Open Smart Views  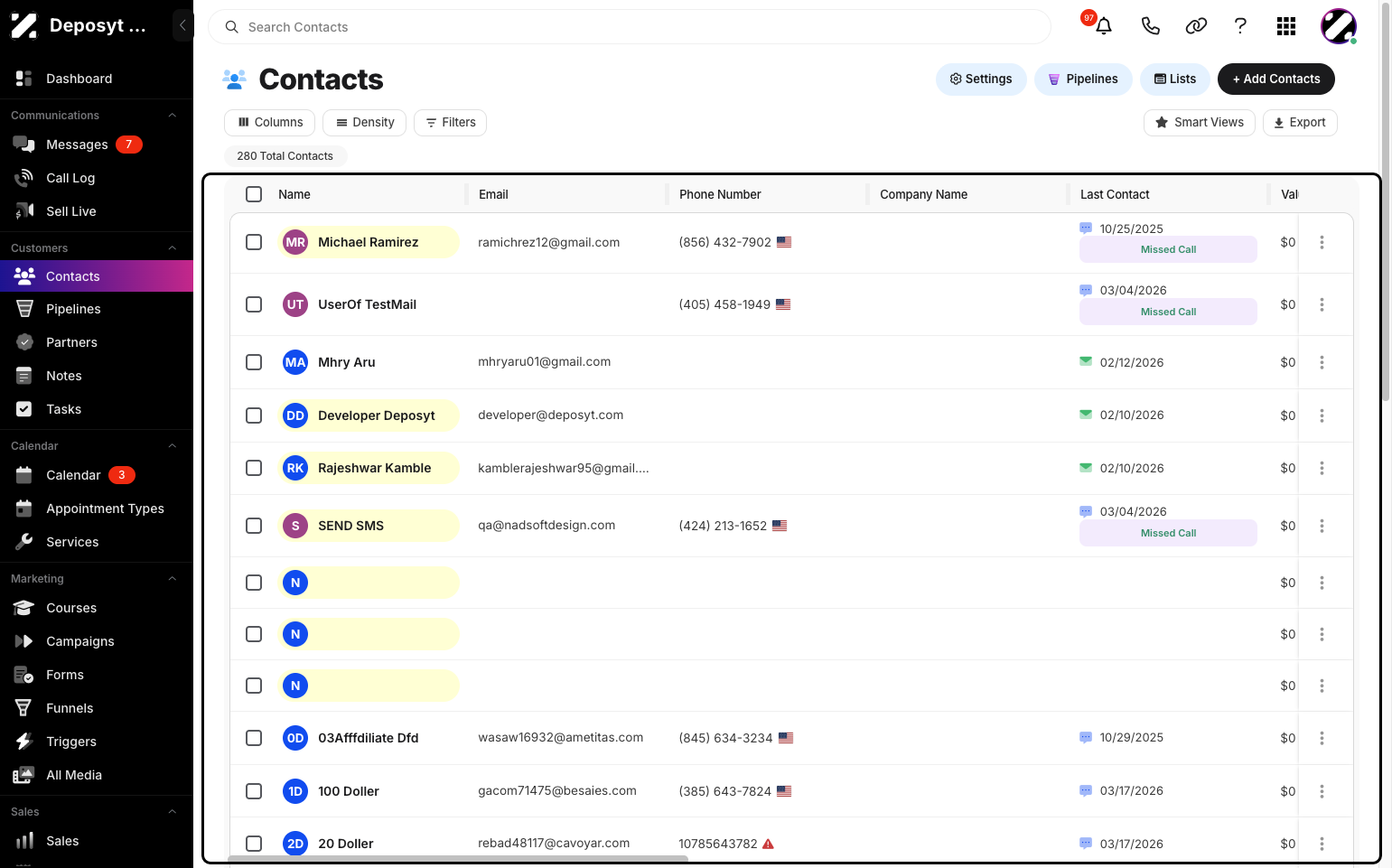point(1200,123)
